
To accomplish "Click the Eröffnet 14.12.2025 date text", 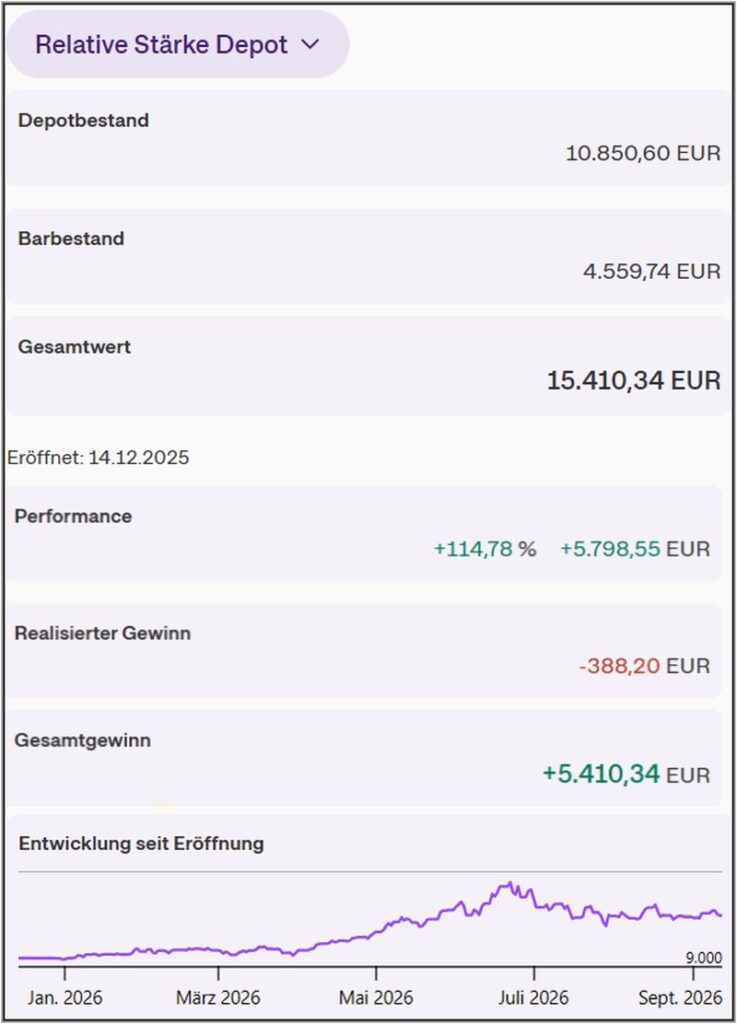I will (98, 457).
